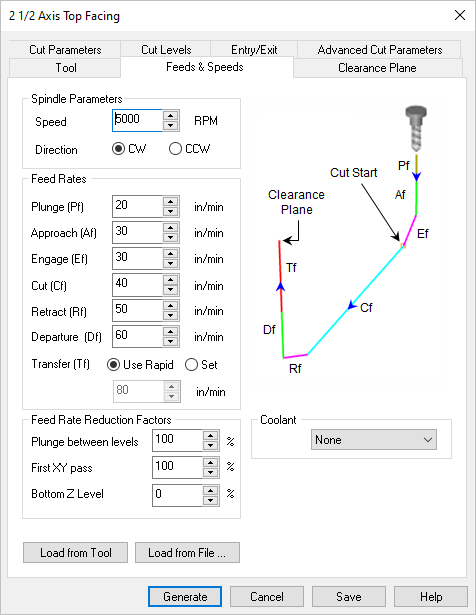Open Help for this dialog

(431, 597)
